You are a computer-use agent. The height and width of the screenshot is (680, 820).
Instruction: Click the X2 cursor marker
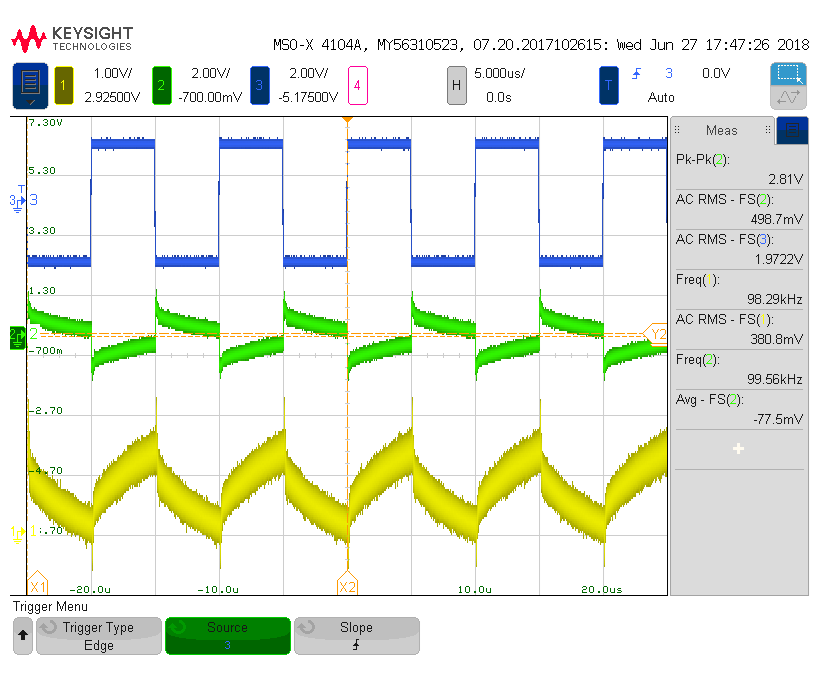[347, 587]
